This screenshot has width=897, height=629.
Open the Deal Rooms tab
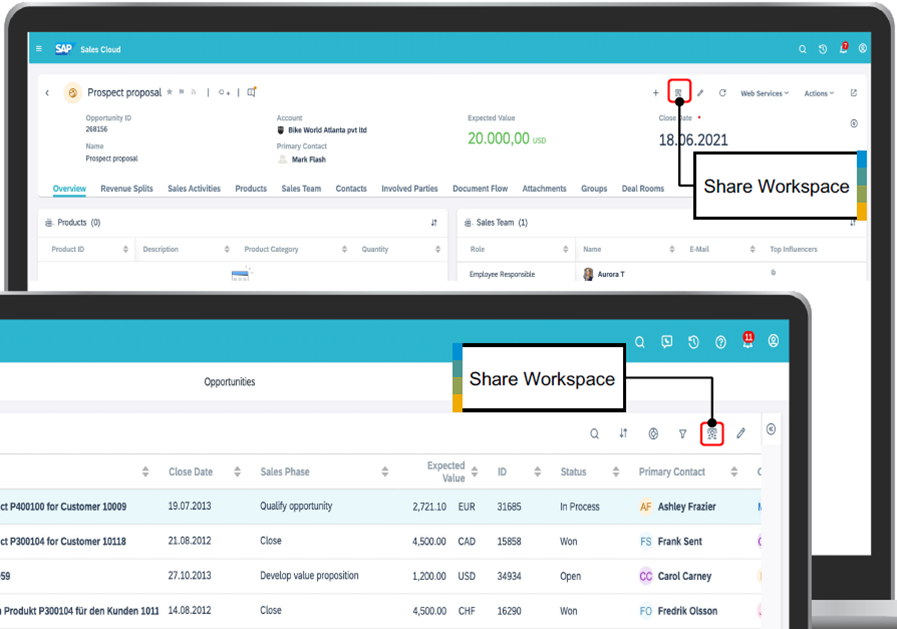click(643, 188)
